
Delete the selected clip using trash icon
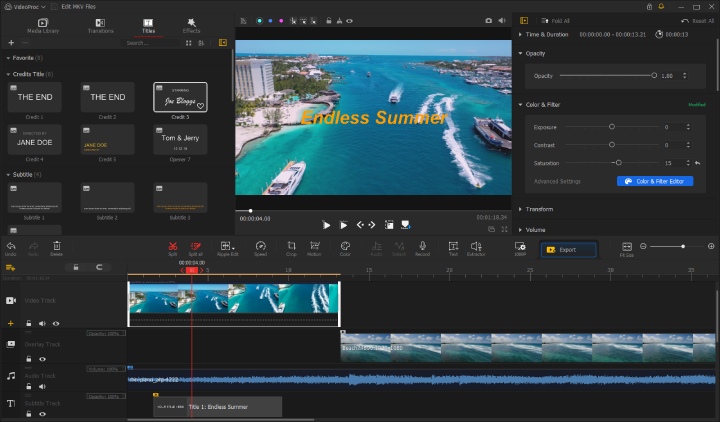(x=57, y=245)
